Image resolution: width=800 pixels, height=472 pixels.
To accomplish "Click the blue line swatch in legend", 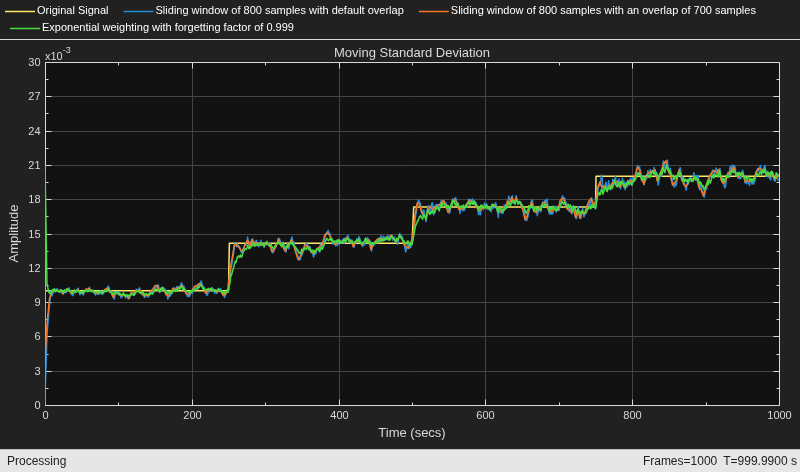I will click(x=138, y=11).
